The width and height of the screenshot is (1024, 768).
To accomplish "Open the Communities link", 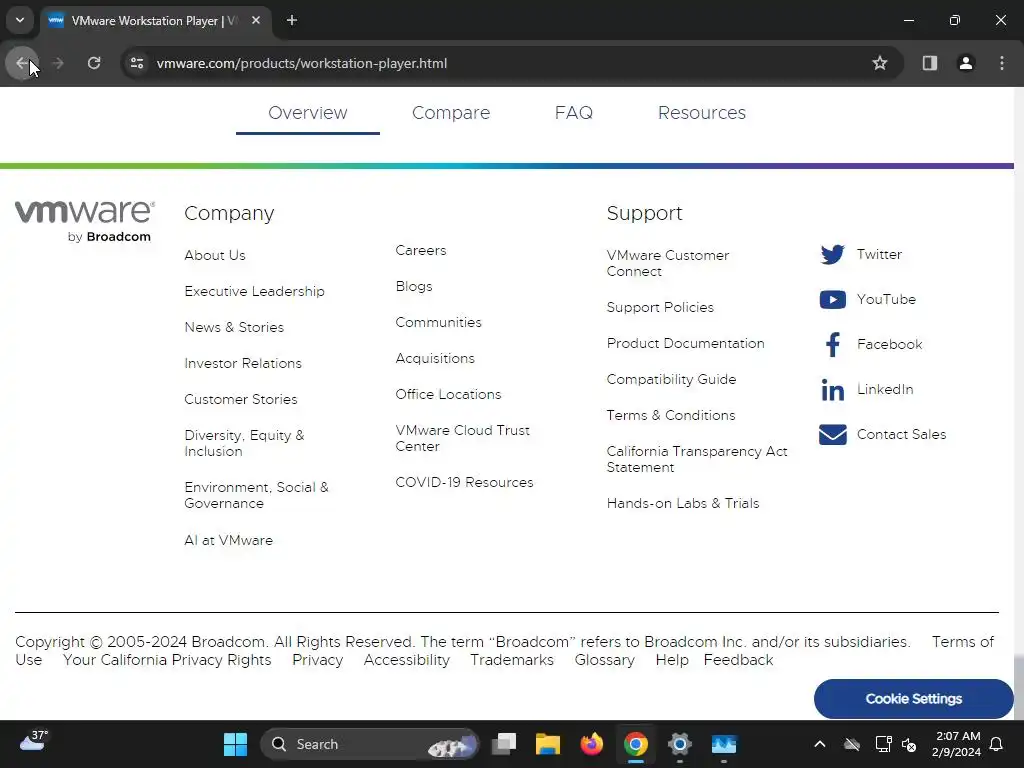I will (438, 322).
